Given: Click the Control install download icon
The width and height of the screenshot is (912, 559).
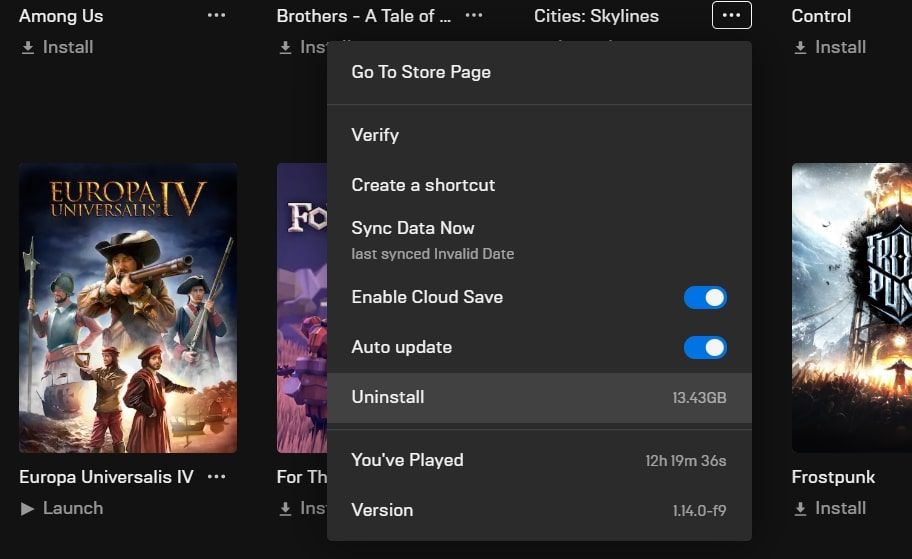Looking at the screenshot, I should (800, 47).
